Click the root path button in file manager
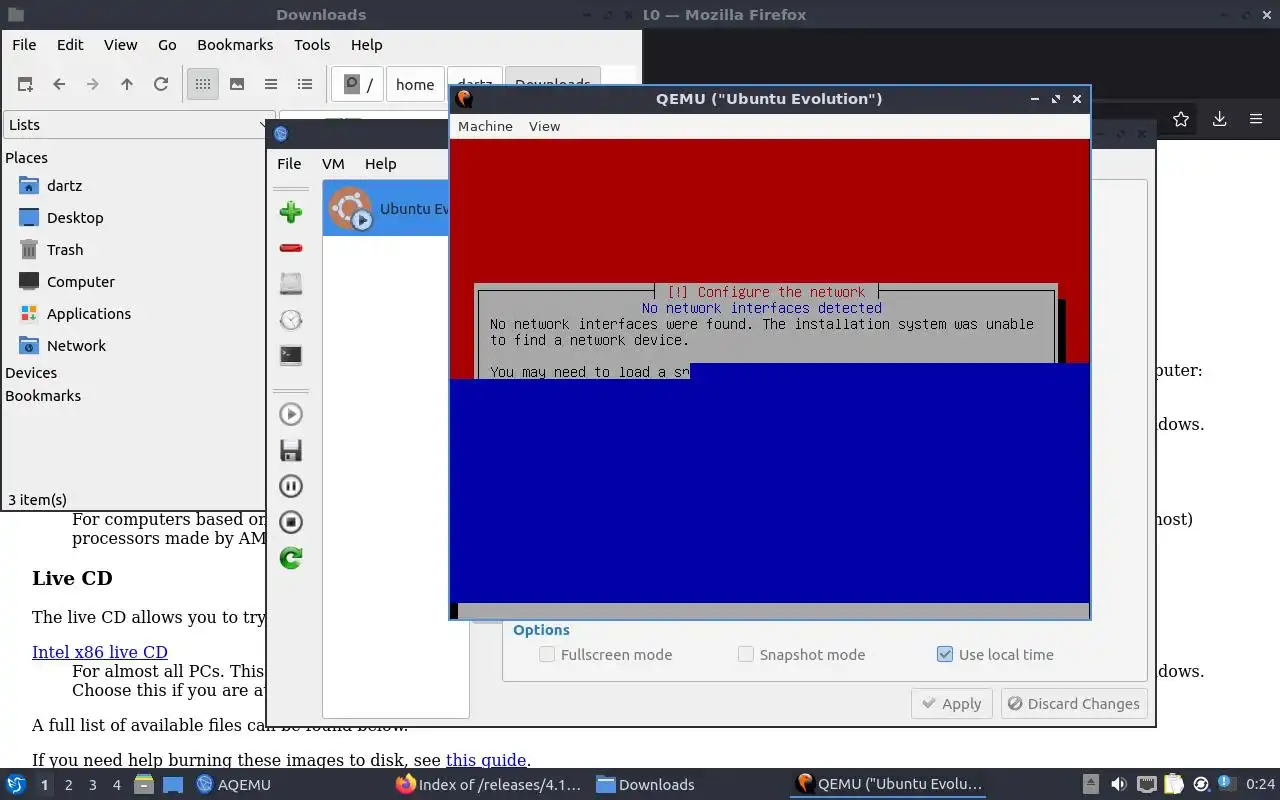Viewport: 1280px width, 800px height. pyautogui.click(x=358, y=84)
